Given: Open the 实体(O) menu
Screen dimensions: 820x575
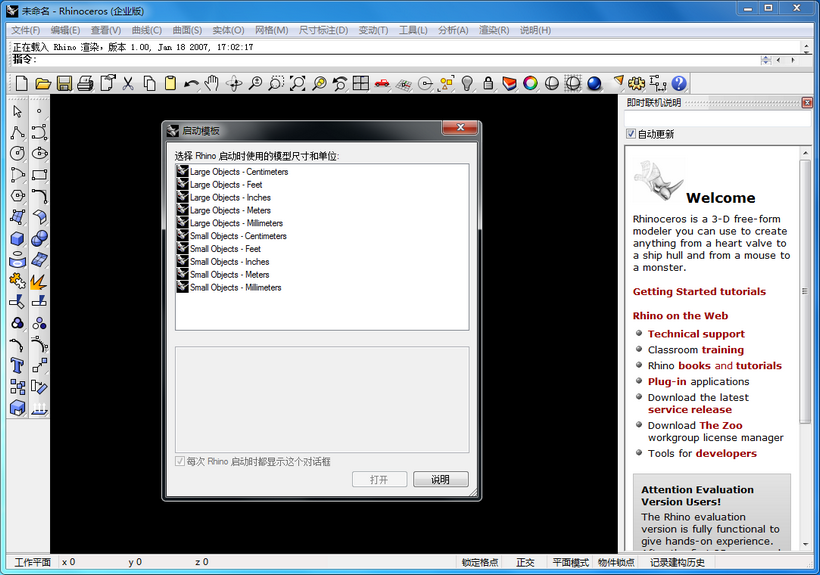Looking at the screenshot, I should click(228, 30).
